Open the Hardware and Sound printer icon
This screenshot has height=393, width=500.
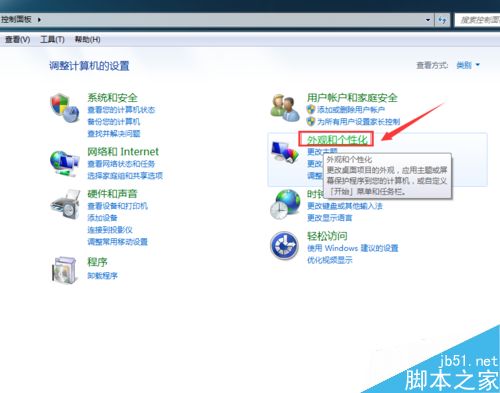click(x=65, y=204)
